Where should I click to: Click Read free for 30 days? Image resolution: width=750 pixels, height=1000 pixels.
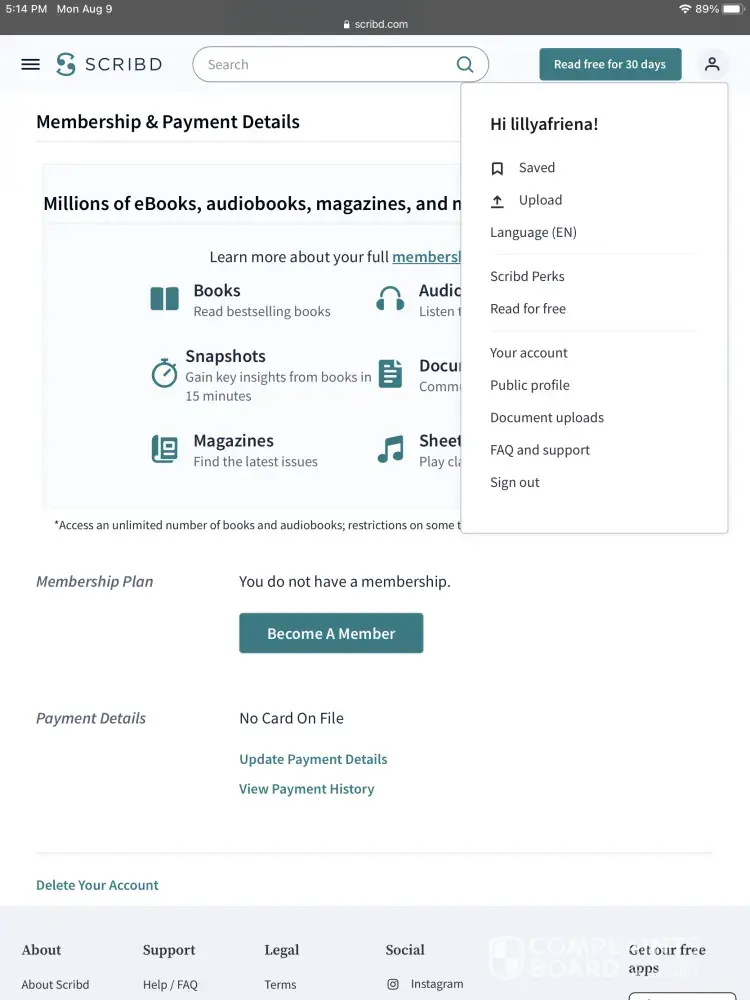point(610,64)
